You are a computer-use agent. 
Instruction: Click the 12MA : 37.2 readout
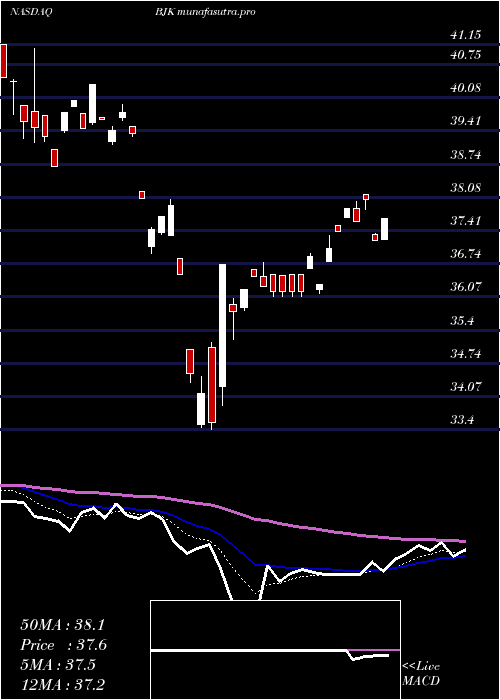click(x=62, y=684)
